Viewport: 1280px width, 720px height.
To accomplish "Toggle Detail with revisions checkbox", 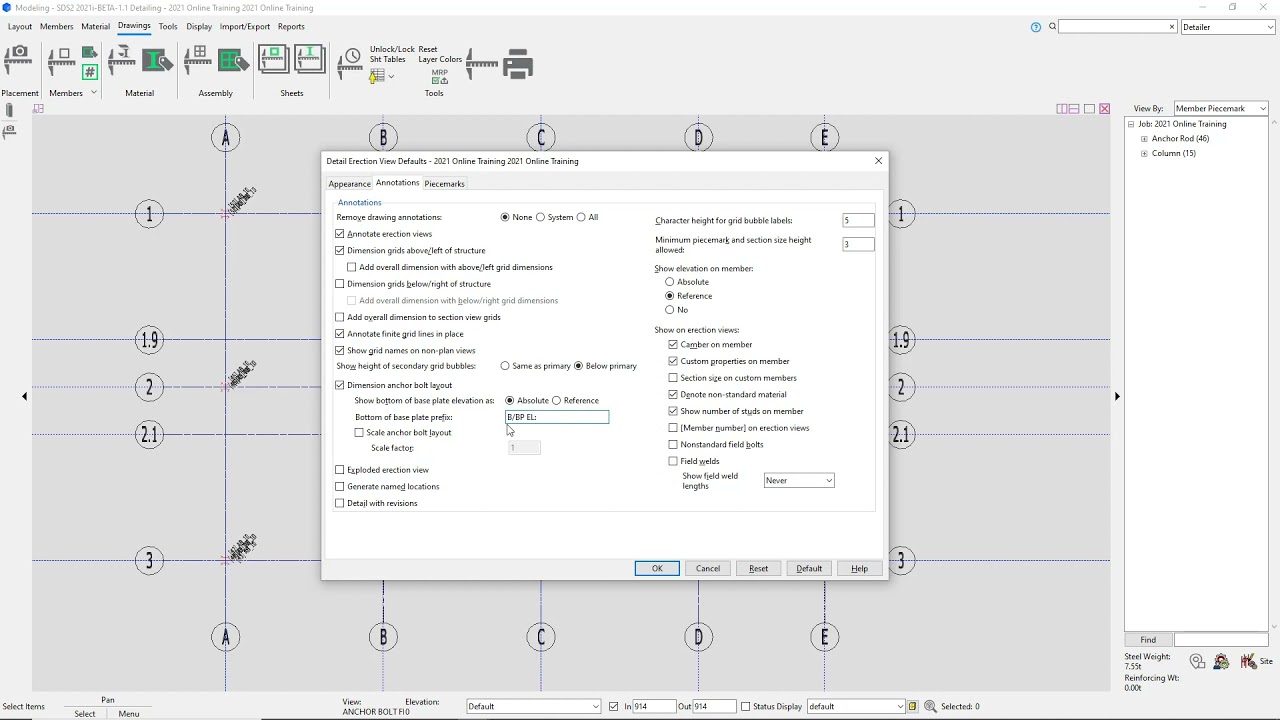I will point(340,503).
